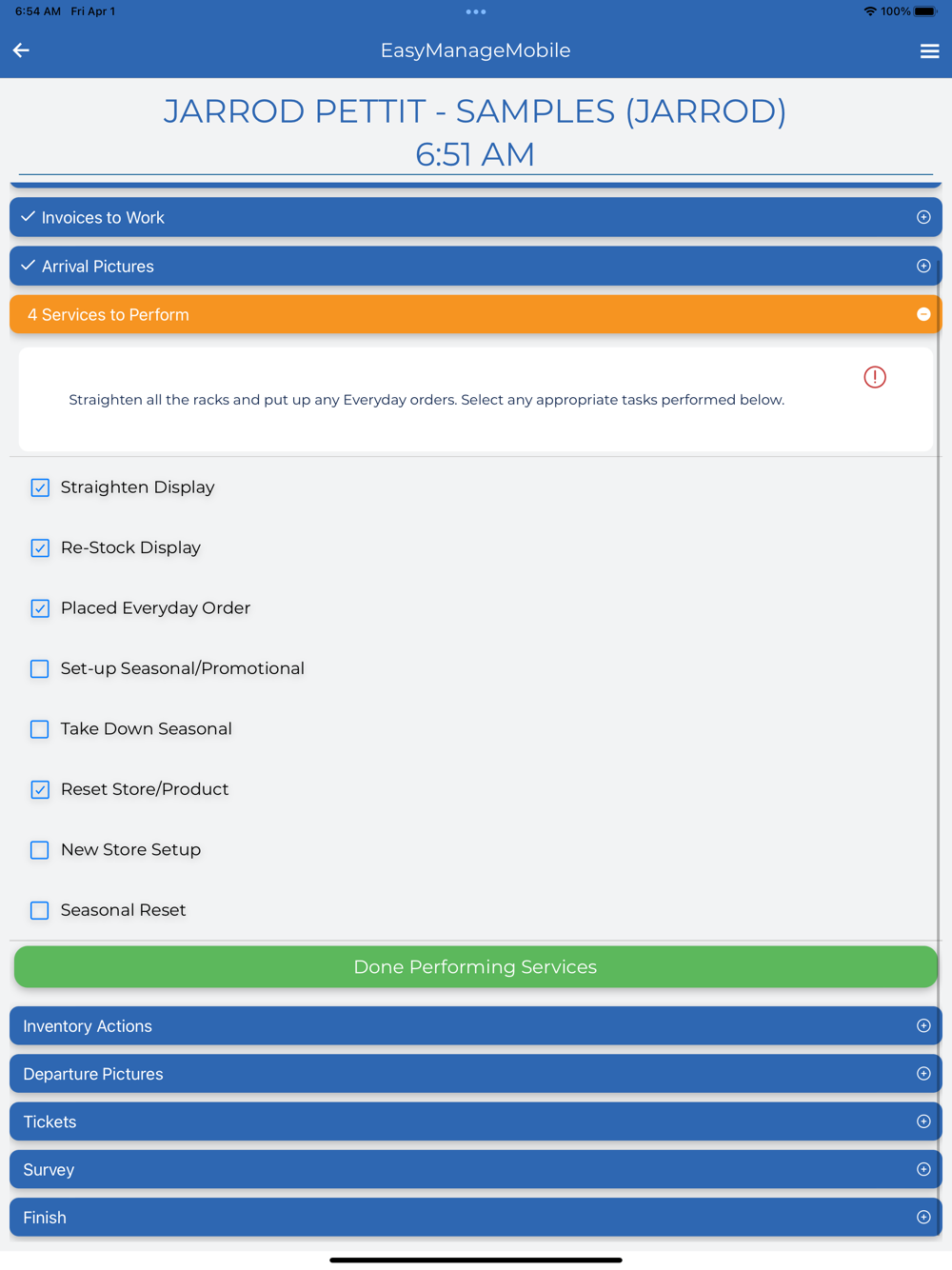952x1270 pixels.
Task: Tap the red exclamation alert icon
Action: point(875,377)
